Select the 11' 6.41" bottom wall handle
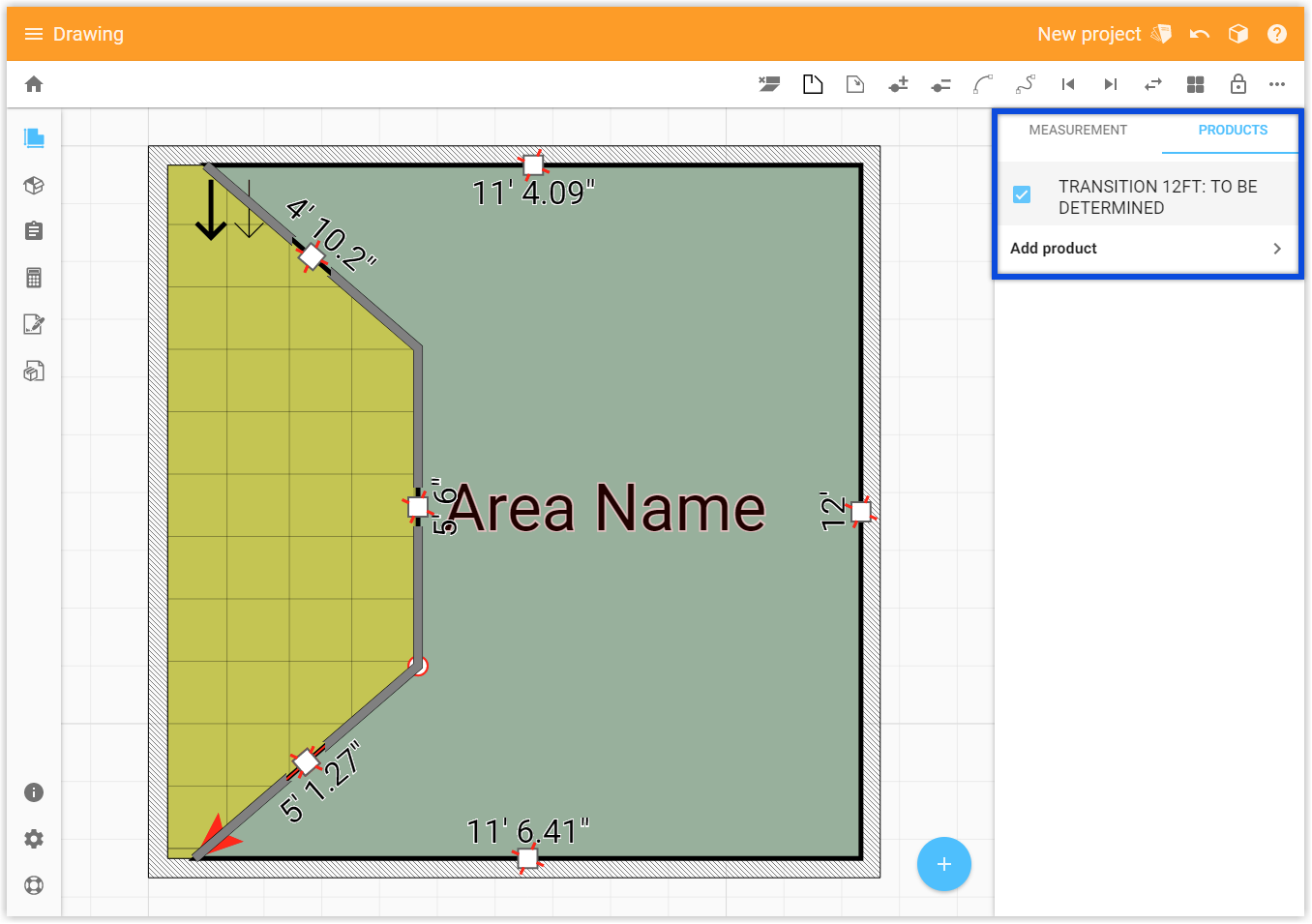1312x924 pixels. tap(527, 858)
